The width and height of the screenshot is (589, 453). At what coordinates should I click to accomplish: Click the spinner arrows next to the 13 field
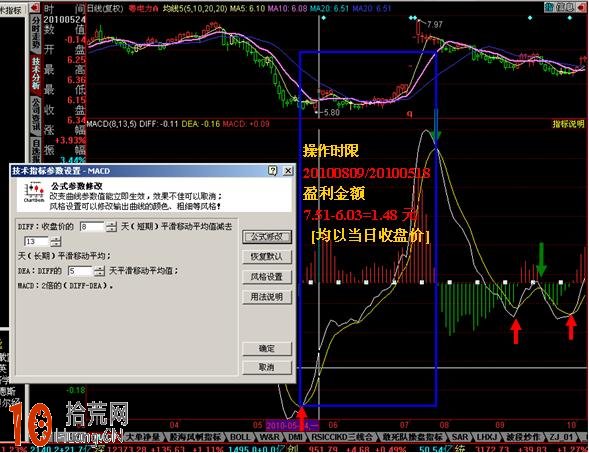tap(56, 241)
